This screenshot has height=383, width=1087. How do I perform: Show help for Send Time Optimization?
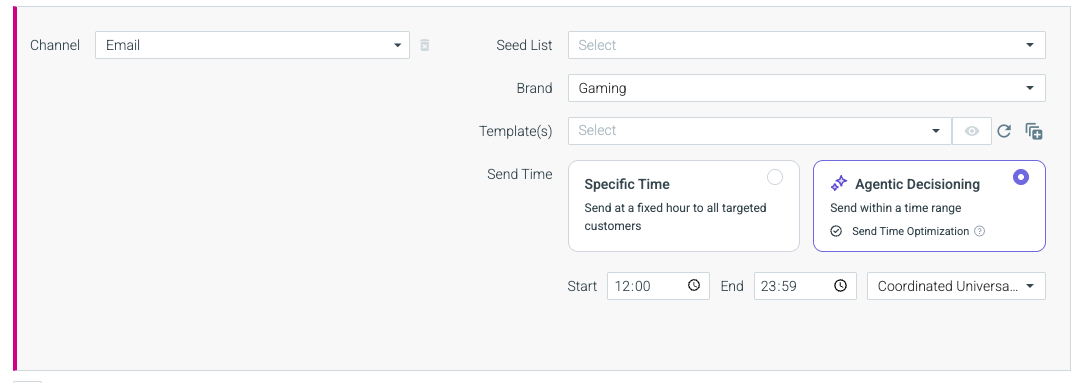979,231
